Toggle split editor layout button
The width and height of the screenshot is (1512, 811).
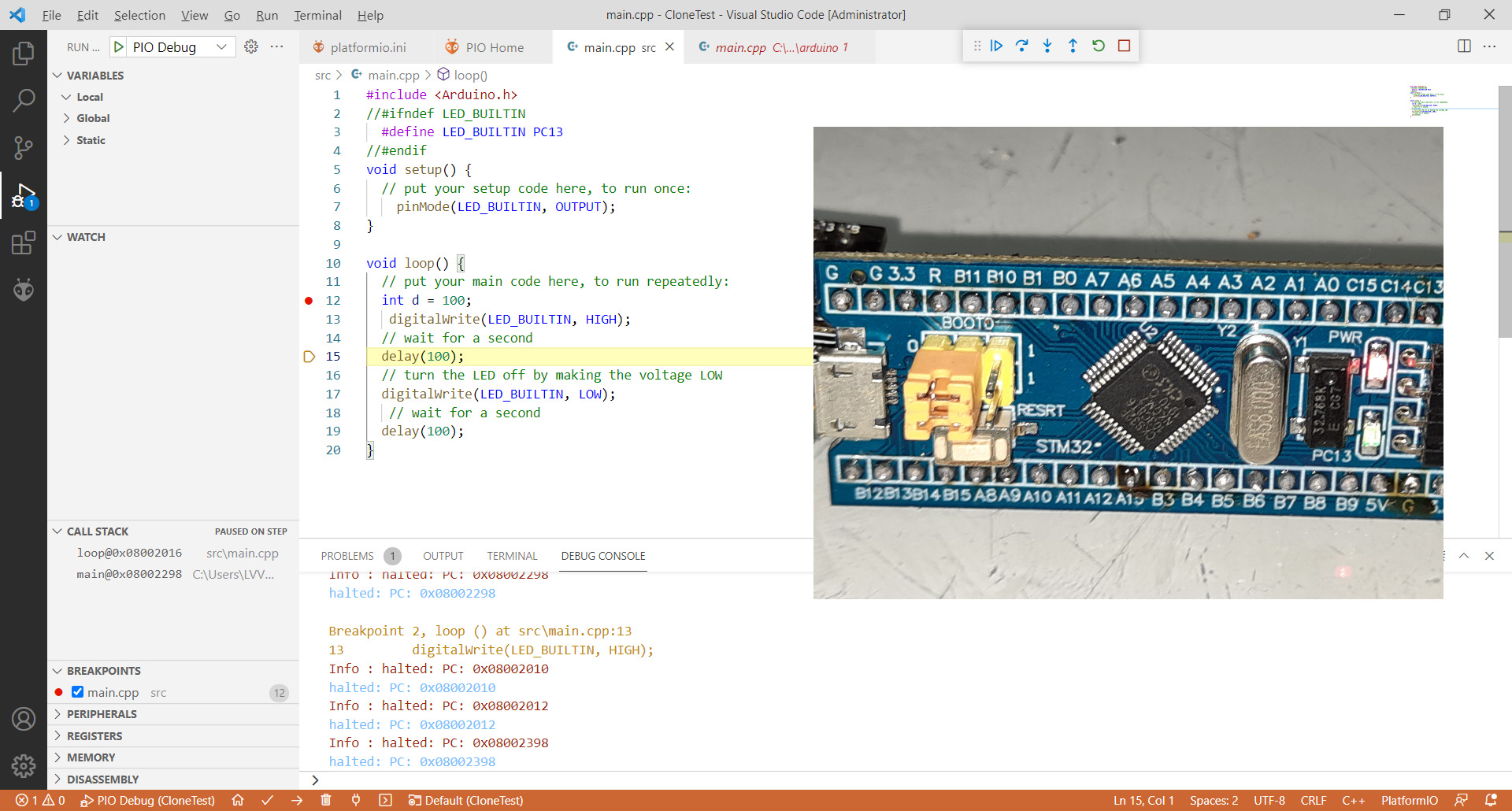1464,46
